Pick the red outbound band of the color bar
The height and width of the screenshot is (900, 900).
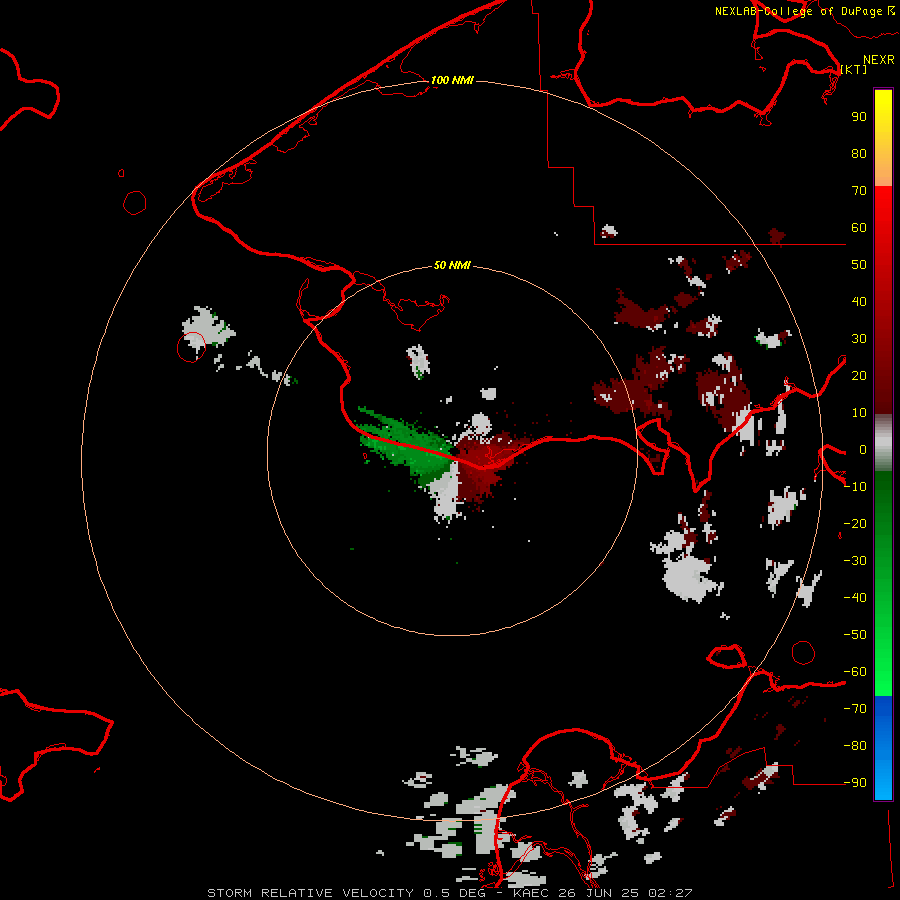(883, 300)
